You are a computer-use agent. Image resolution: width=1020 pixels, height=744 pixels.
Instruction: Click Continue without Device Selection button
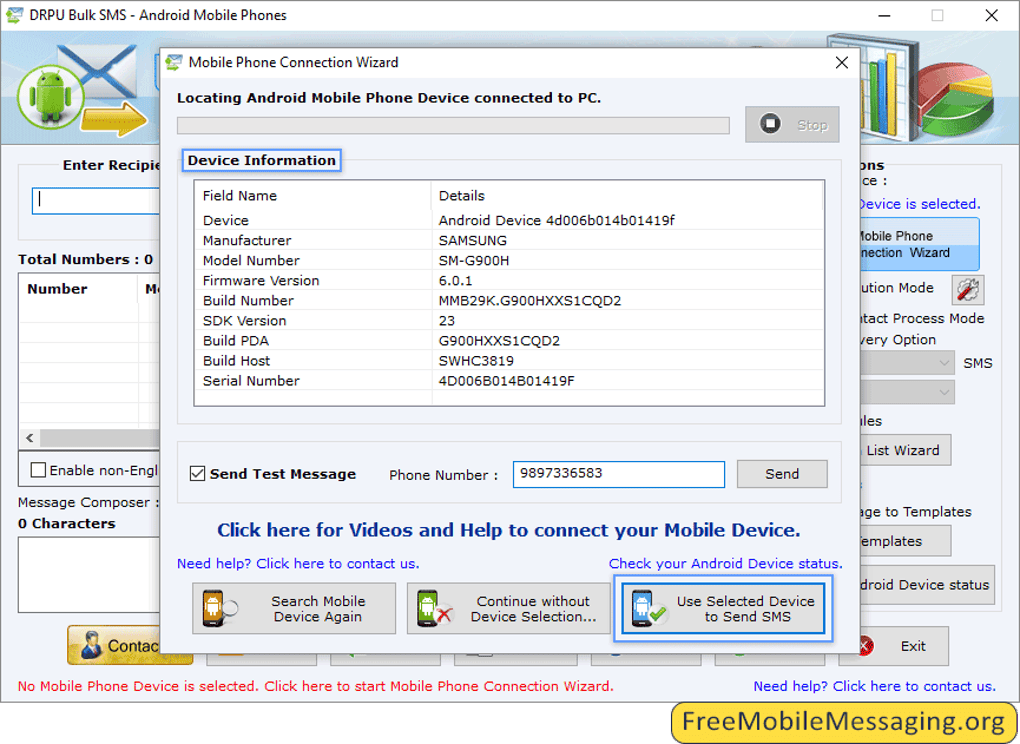tap(509, 608)
